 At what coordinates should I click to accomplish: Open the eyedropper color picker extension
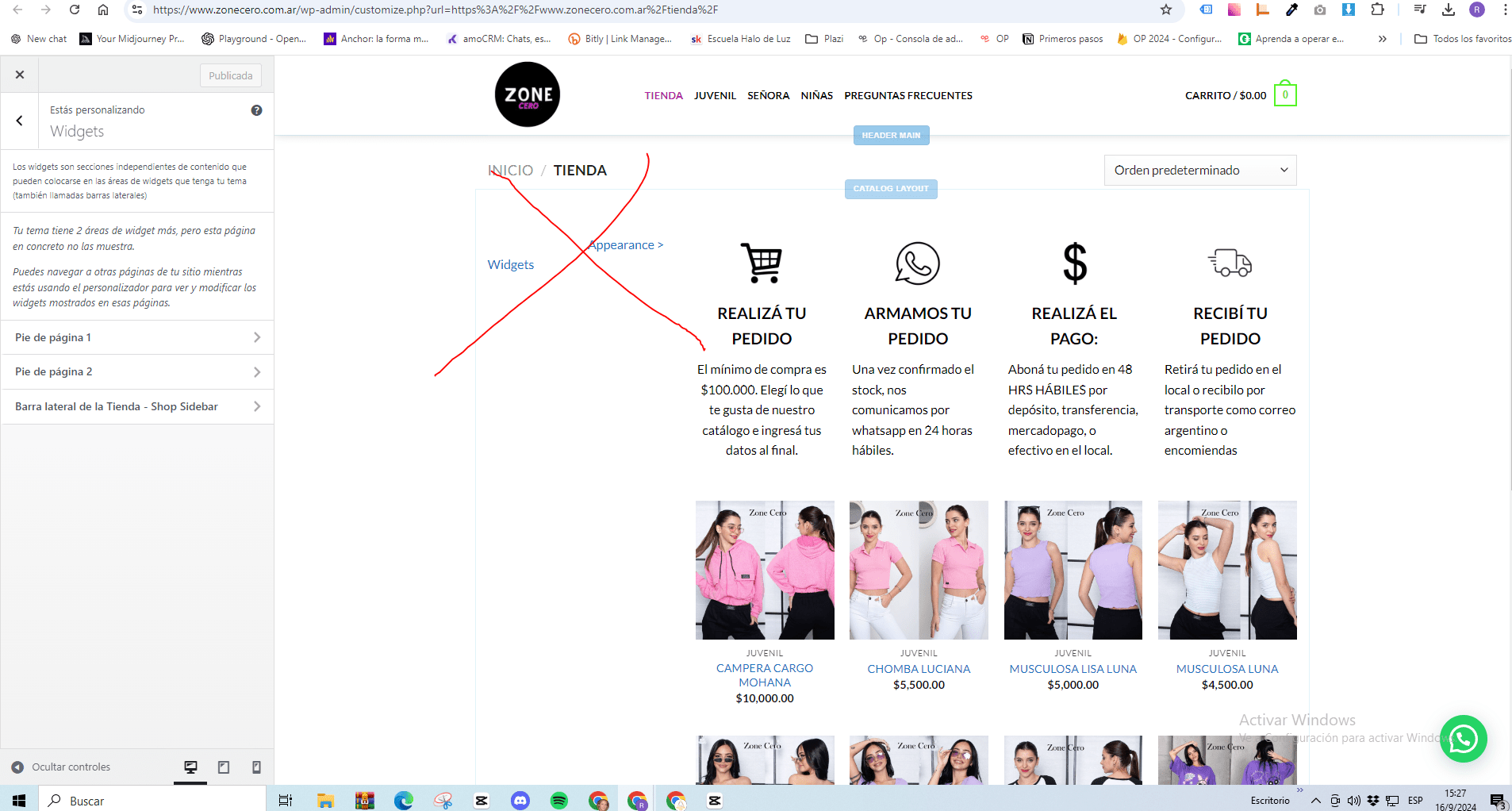[x=1291, y=10]
